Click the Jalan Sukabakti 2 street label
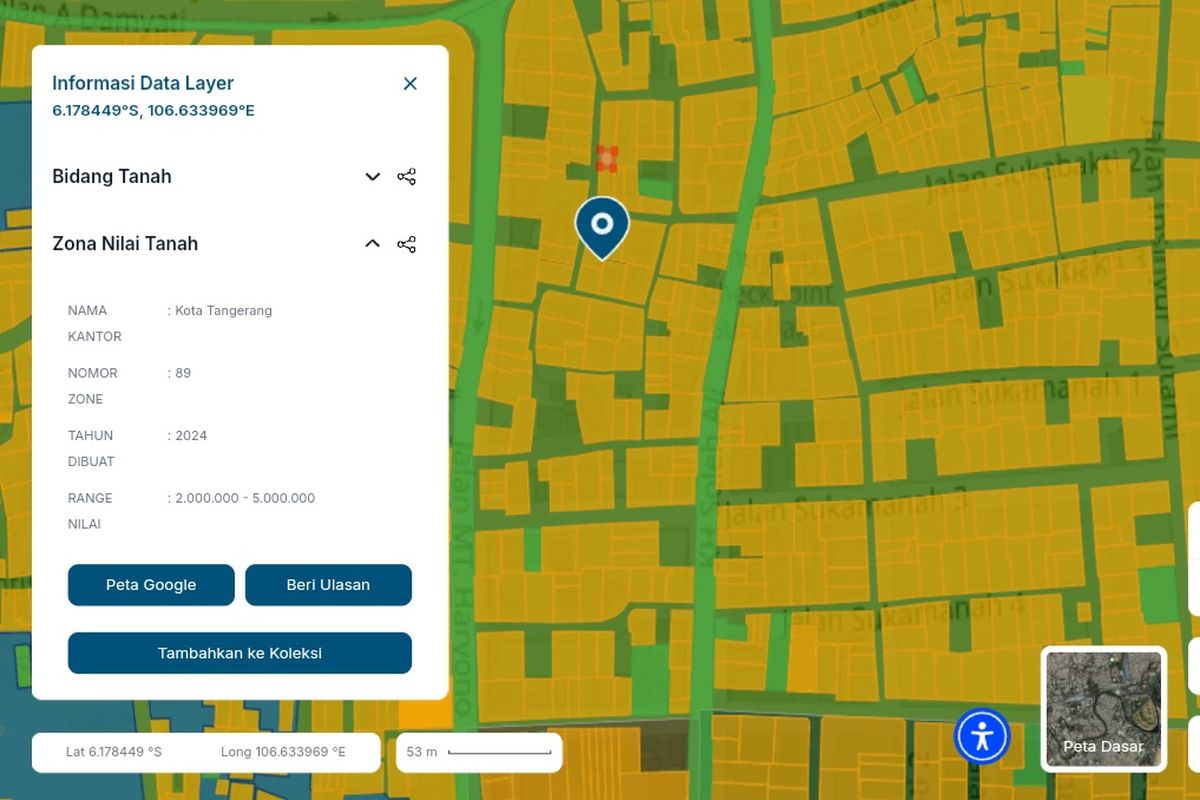 [x=1032, y=174]
